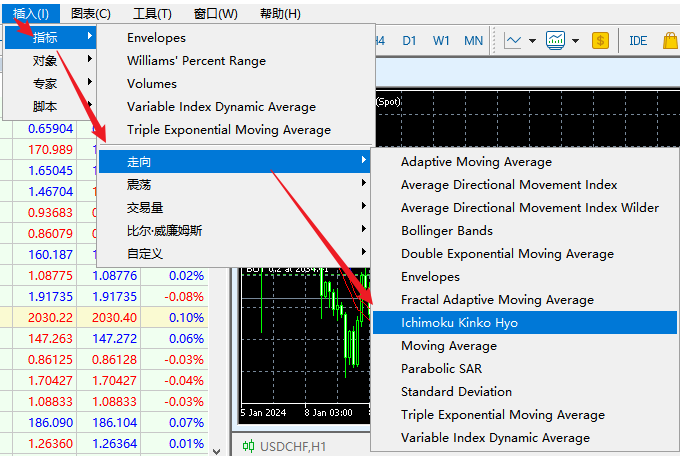Open the 帮助(H) menu
The width and height of the screenshot is (680, 456).
[280, 13]
